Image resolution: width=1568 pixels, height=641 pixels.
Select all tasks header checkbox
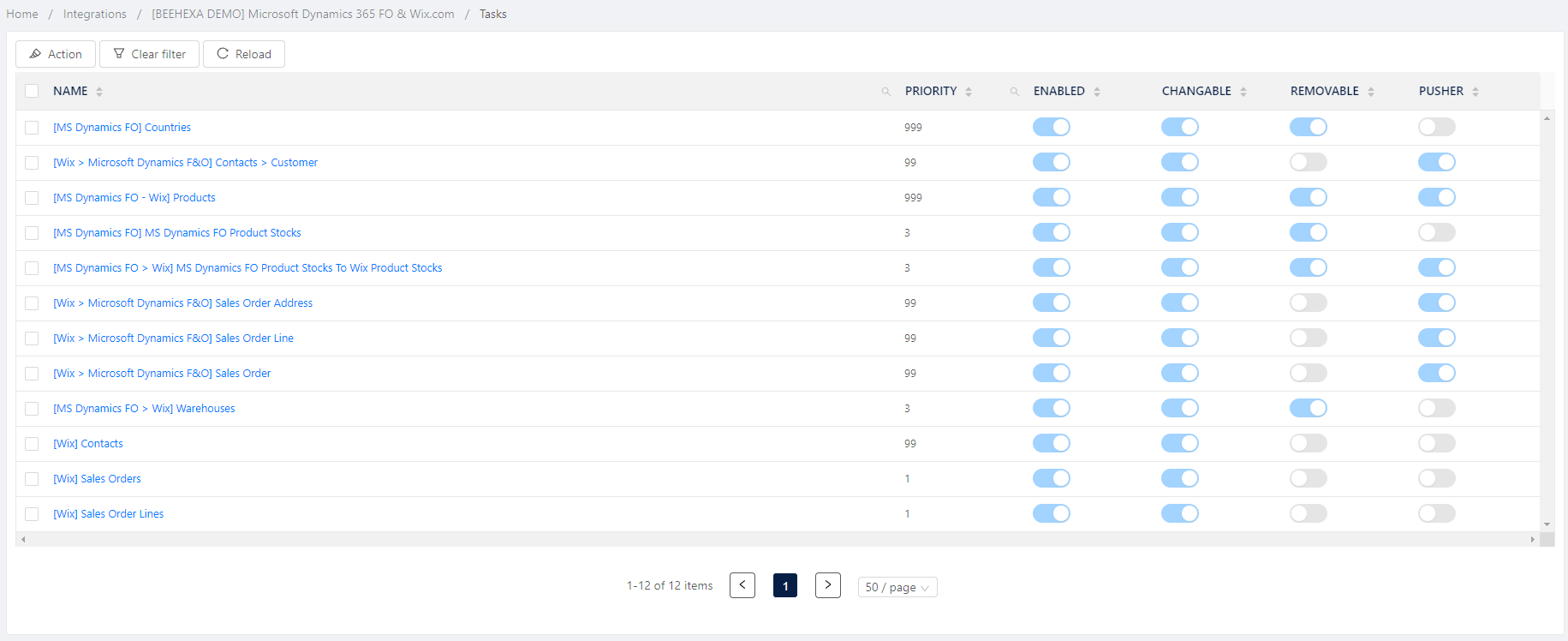coord(32,91)
